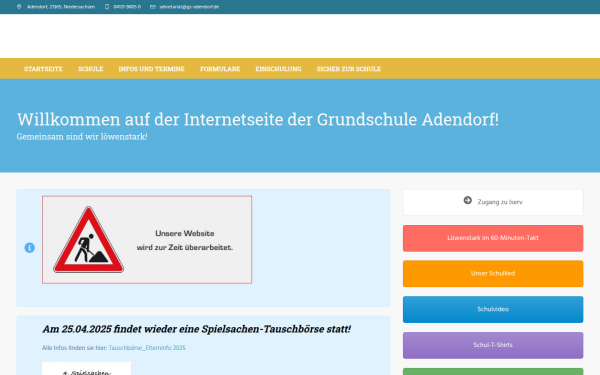Click the orange Unser Schullied button

tap(493, 274)
